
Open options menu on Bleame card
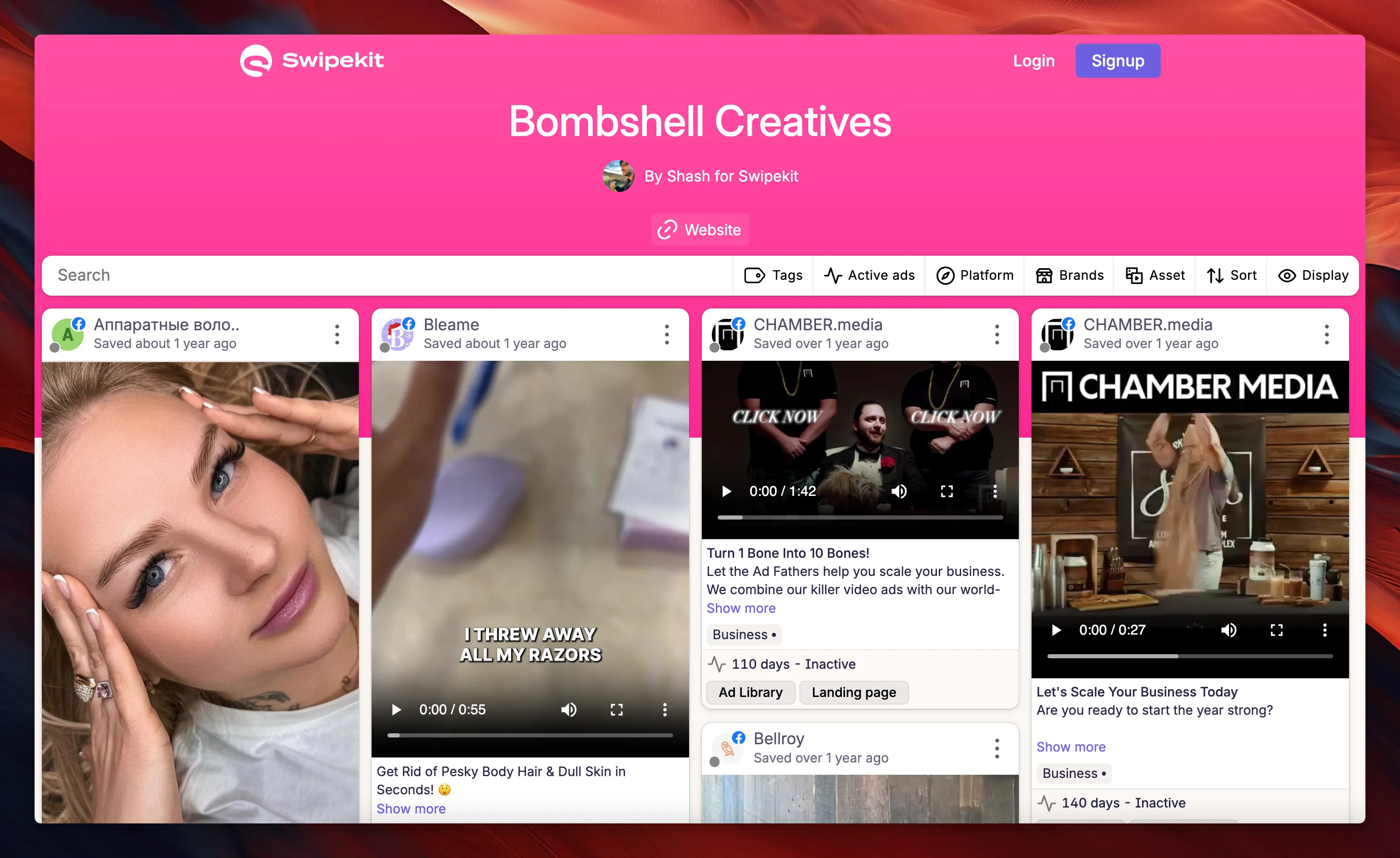666,335
